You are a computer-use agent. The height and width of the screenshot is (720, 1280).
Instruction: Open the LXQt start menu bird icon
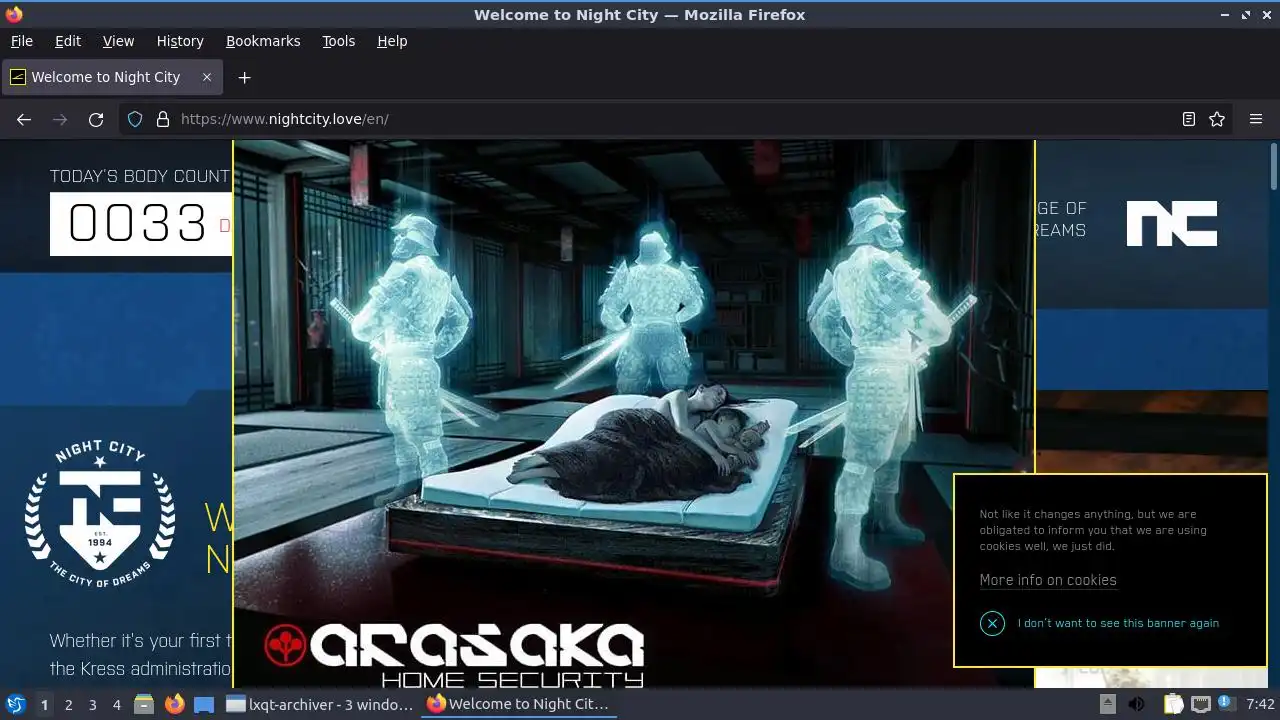click(x=16, y=704)
